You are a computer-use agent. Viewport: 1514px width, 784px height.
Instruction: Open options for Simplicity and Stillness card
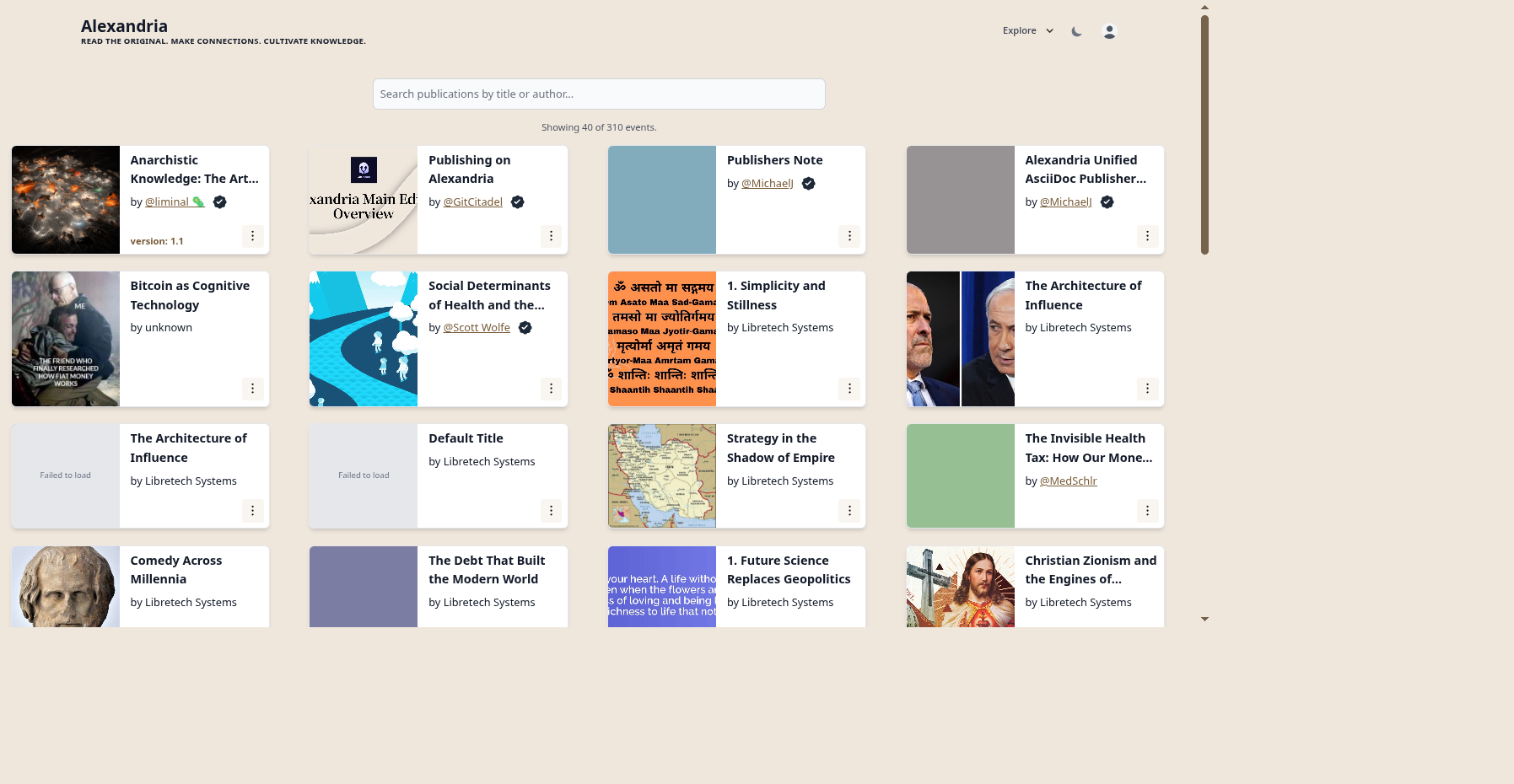[x=849, y=389]
